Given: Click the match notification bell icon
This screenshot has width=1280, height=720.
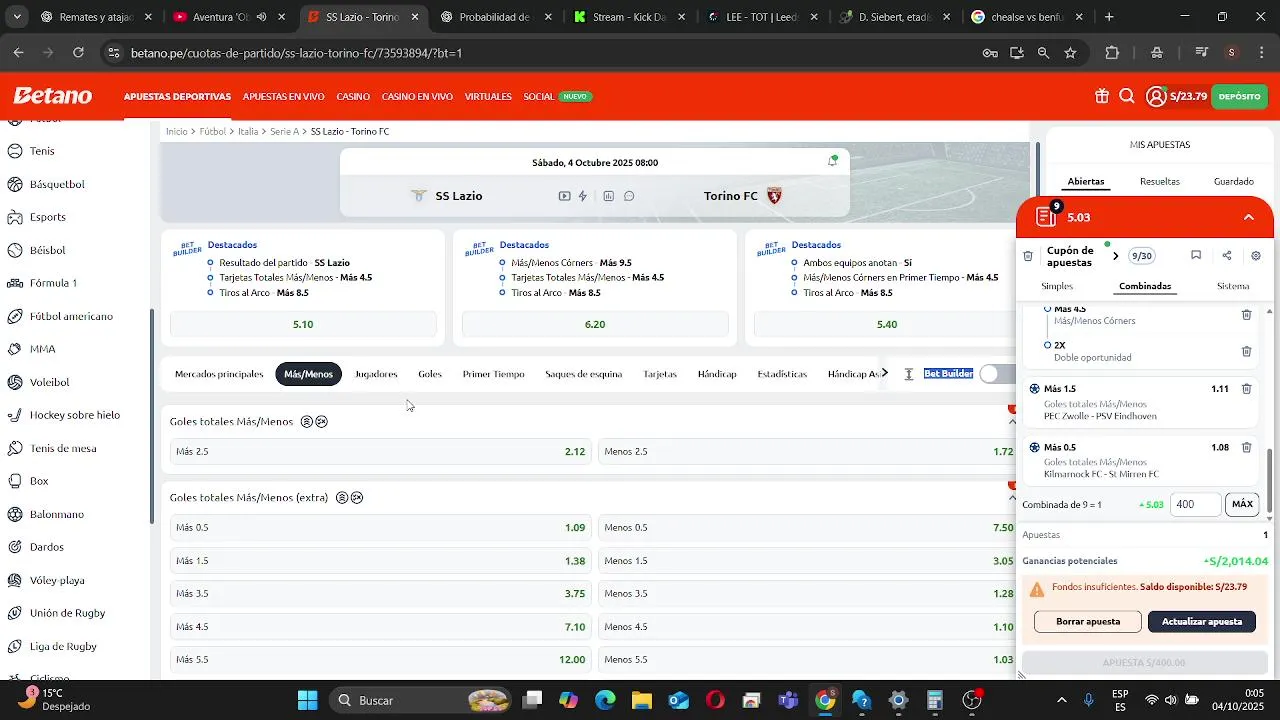Looking at the screenshot, I should pyautogui.click(x=832, y=160).
